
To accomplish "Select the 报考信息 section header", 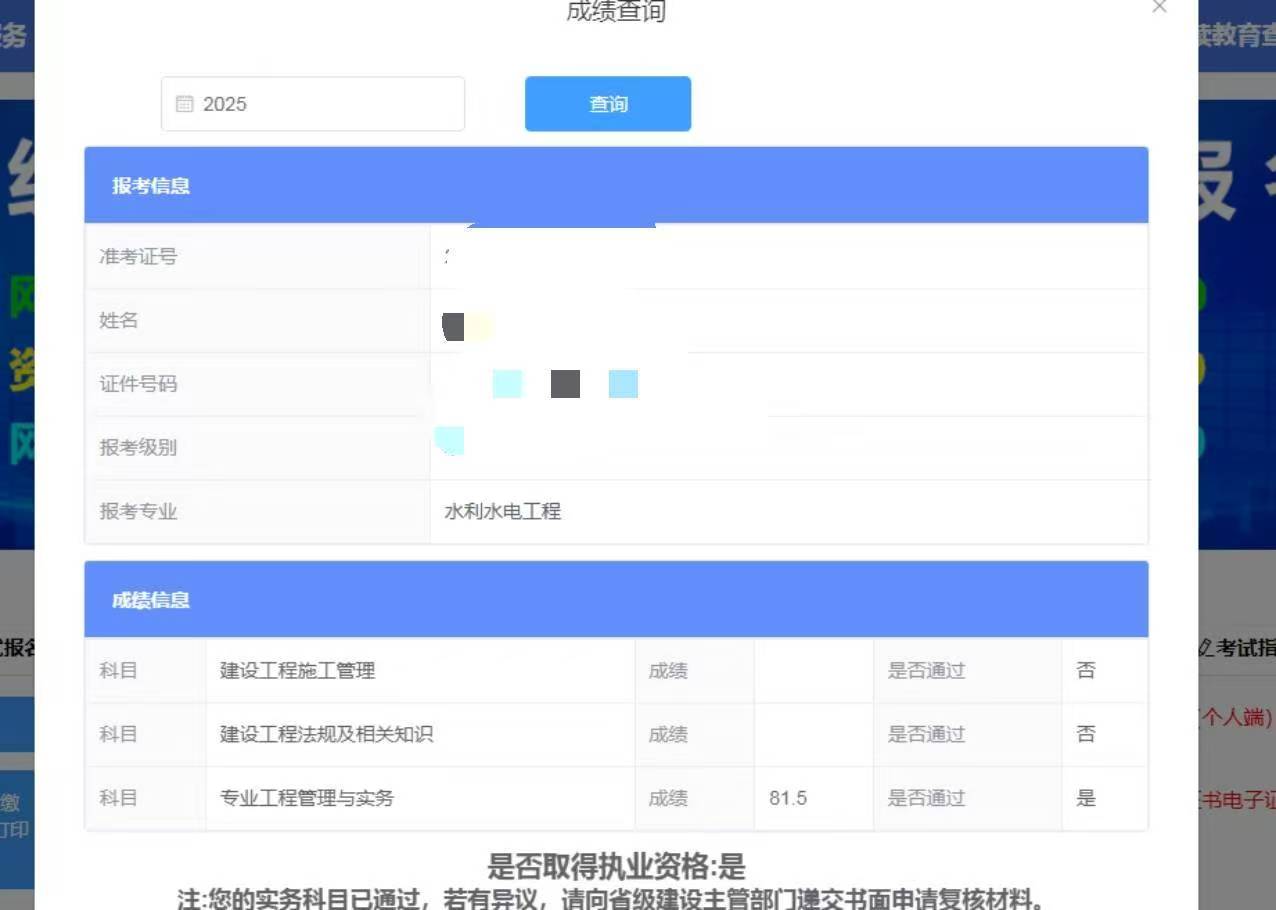I will [616, 185].
